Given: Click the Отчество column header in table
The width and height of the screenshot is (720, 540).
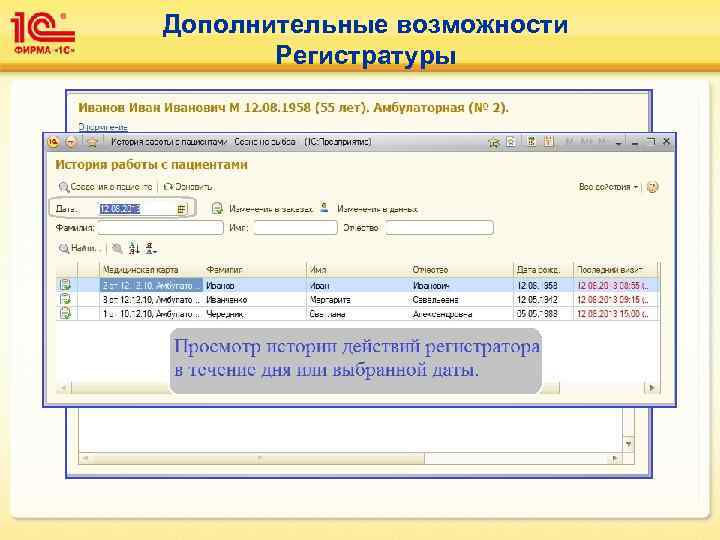Looking at the screenshot, I should 461,270.
